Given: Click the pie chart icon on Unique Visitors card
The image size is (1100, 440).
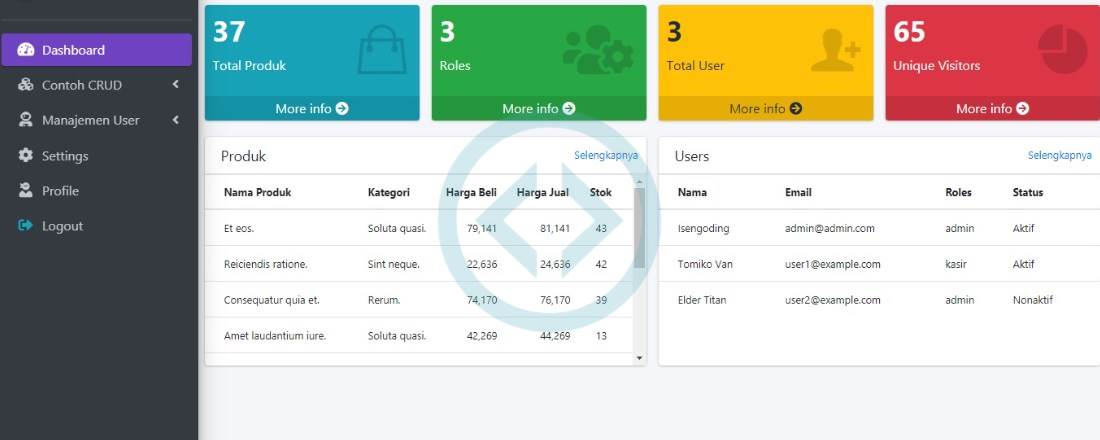Looking at the screenshot, I should click(1062, 50).
